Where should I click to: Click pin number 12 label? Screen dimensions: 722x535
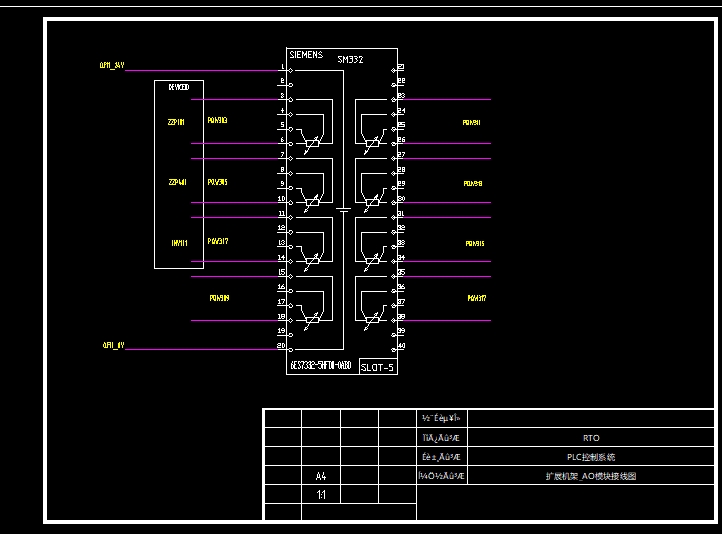click(x=281, y=228)
